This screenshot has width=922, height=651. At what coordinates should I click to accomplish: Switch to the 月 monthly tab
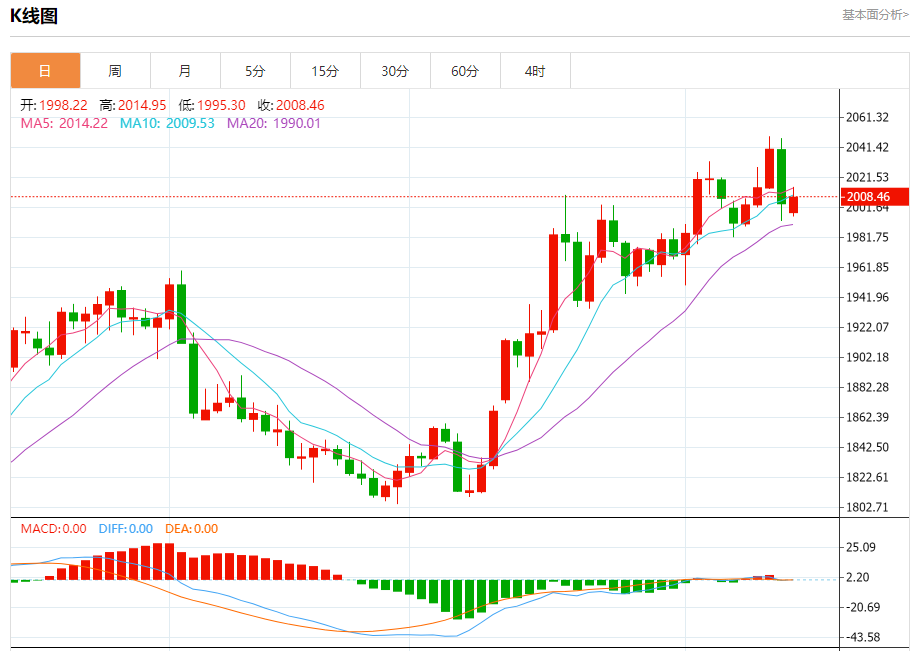[185, 71]
